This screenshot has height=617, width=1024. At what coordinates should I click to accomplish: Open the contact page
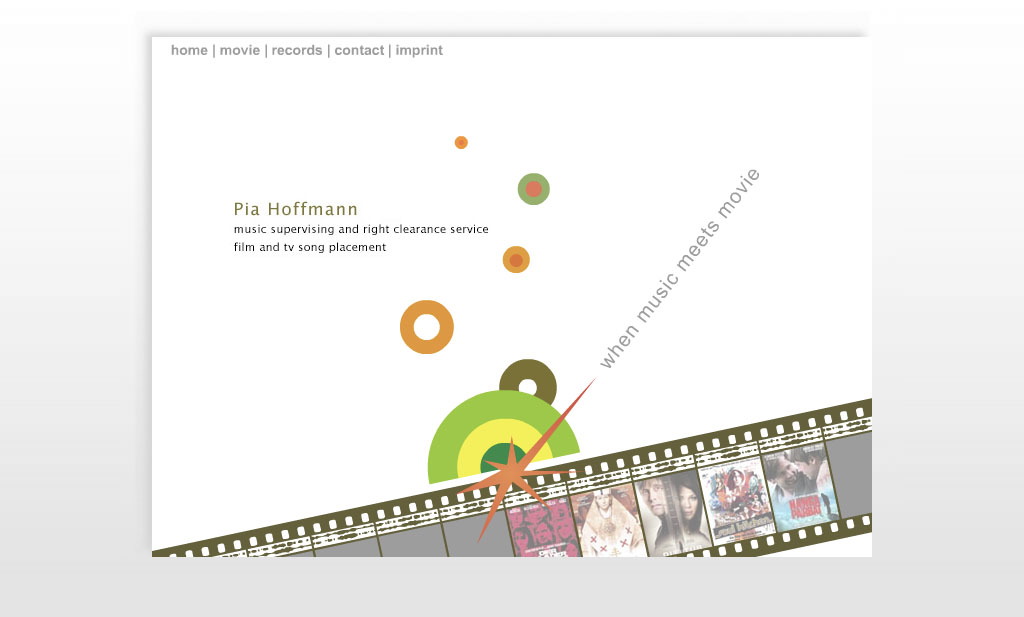tap(359, 50)
